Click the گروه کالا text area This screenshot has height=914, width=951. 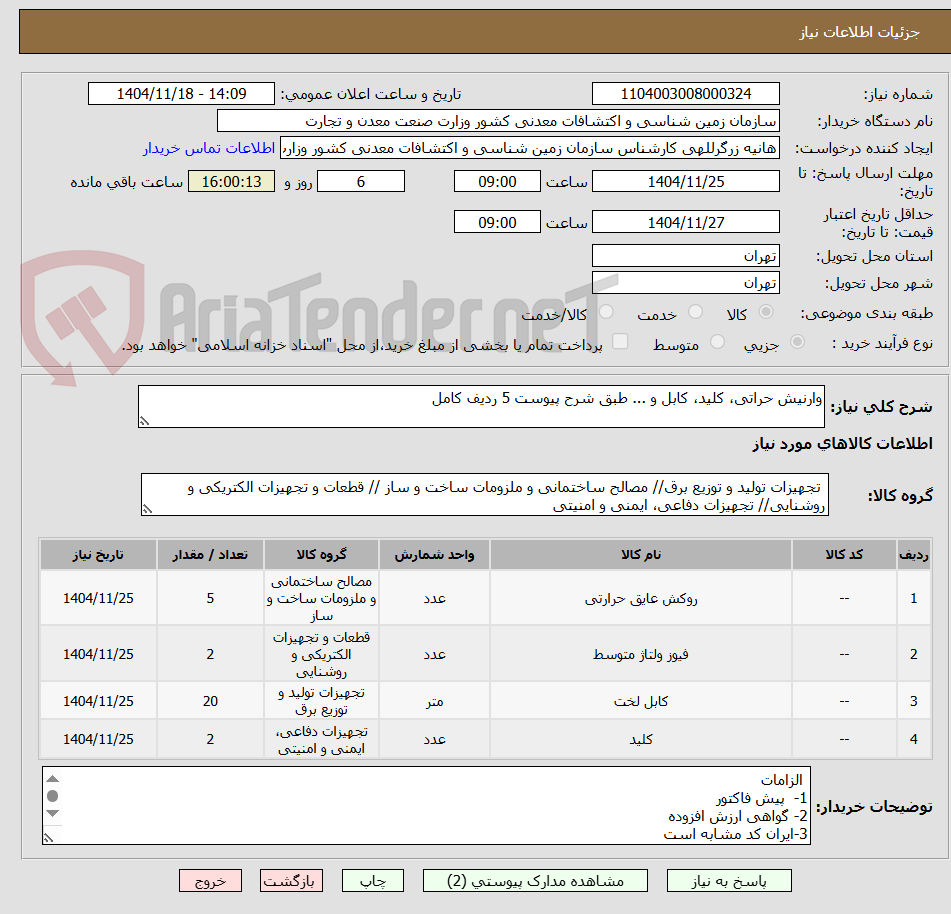(x=485, y=496)
